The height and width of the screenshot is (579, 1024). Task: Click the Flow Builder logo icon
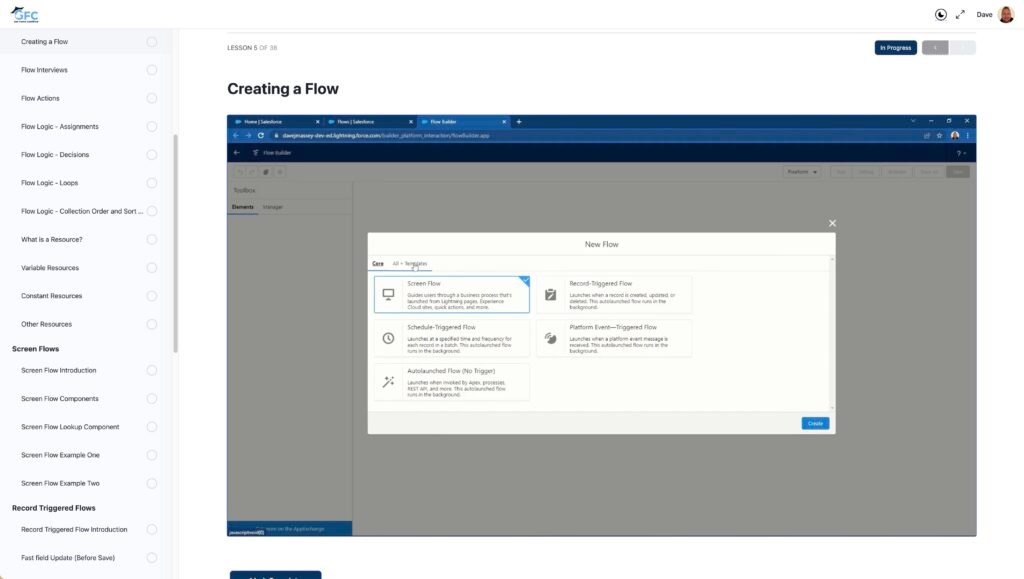(255, 153)
